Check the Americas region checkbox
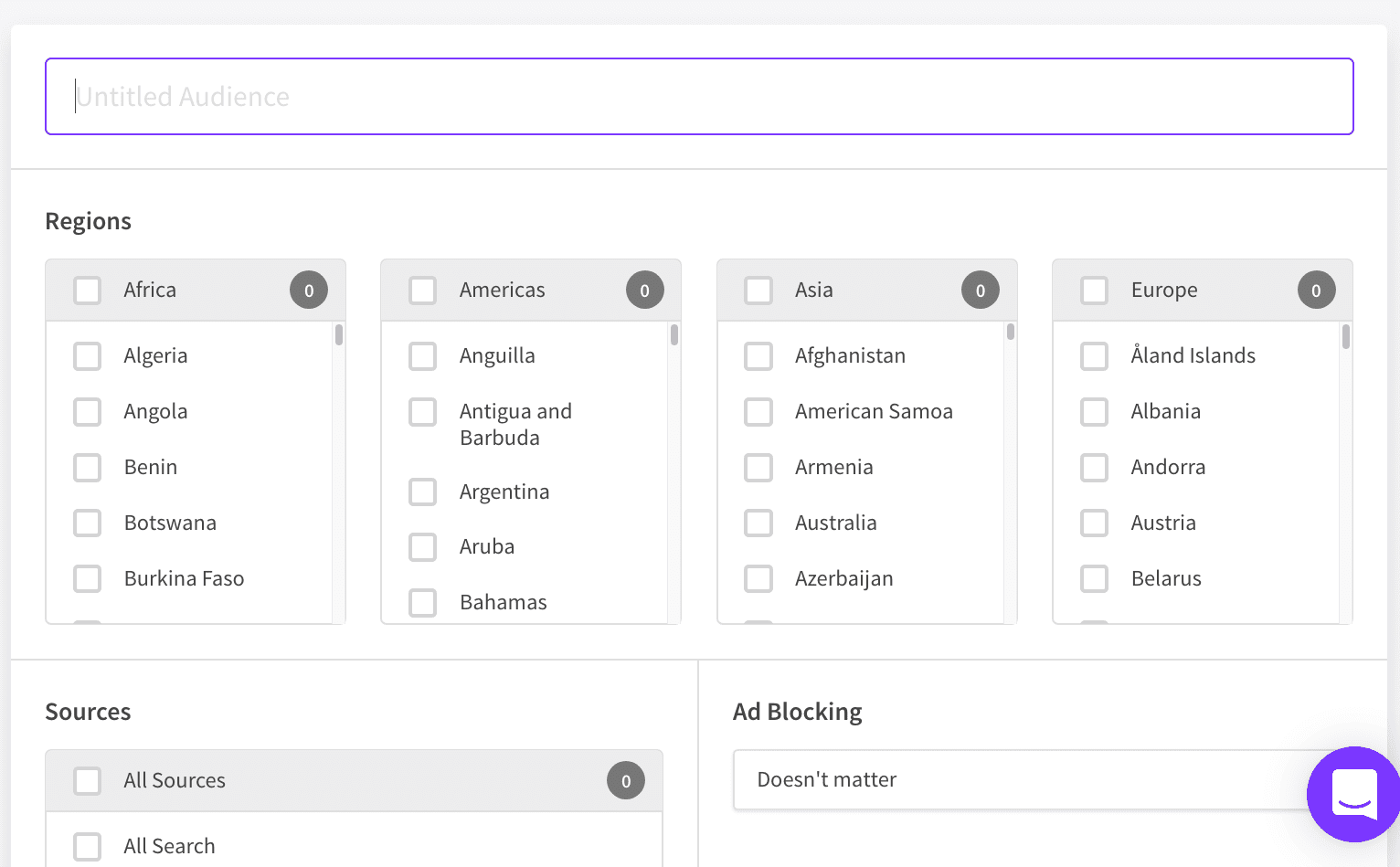1400x867 pixels. [423, 291]
